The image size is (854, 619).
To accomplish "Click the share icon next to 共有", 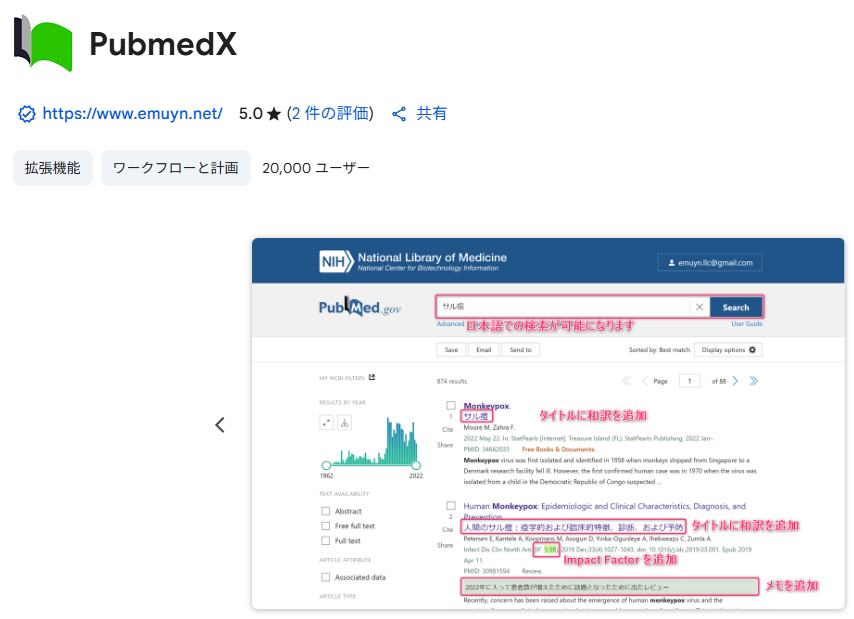I will coord(399,114).
